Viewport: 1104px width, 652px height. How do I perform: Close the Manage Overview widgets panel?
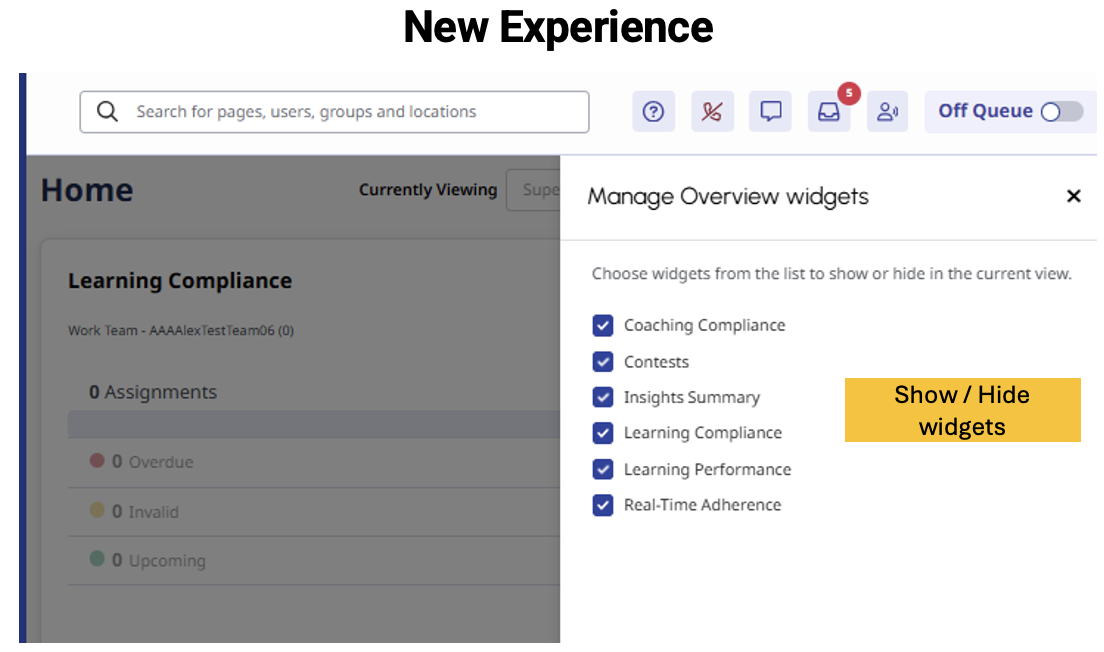tap(1073, 196)
